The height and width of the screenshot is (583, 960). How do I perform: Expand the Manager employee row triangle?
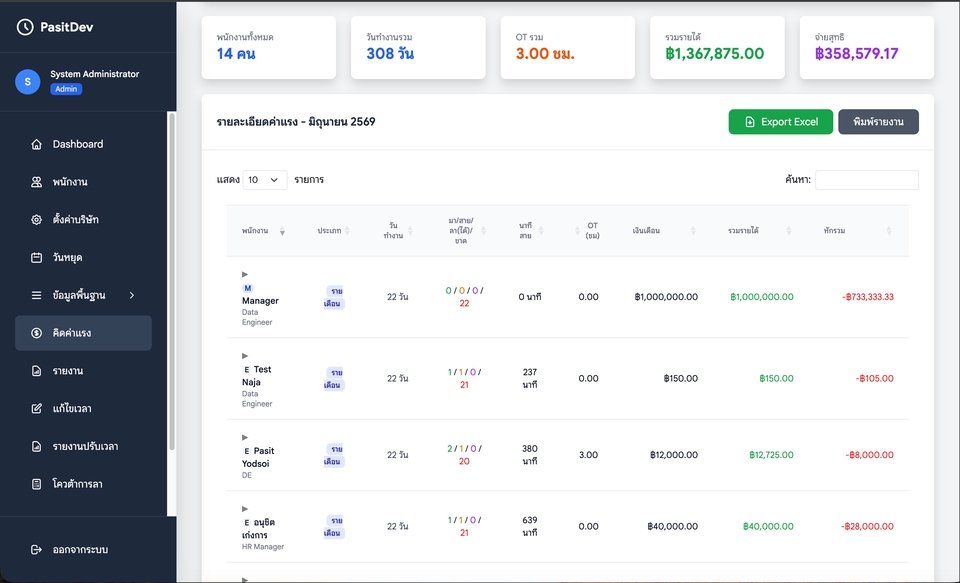(x=245, y=274)
